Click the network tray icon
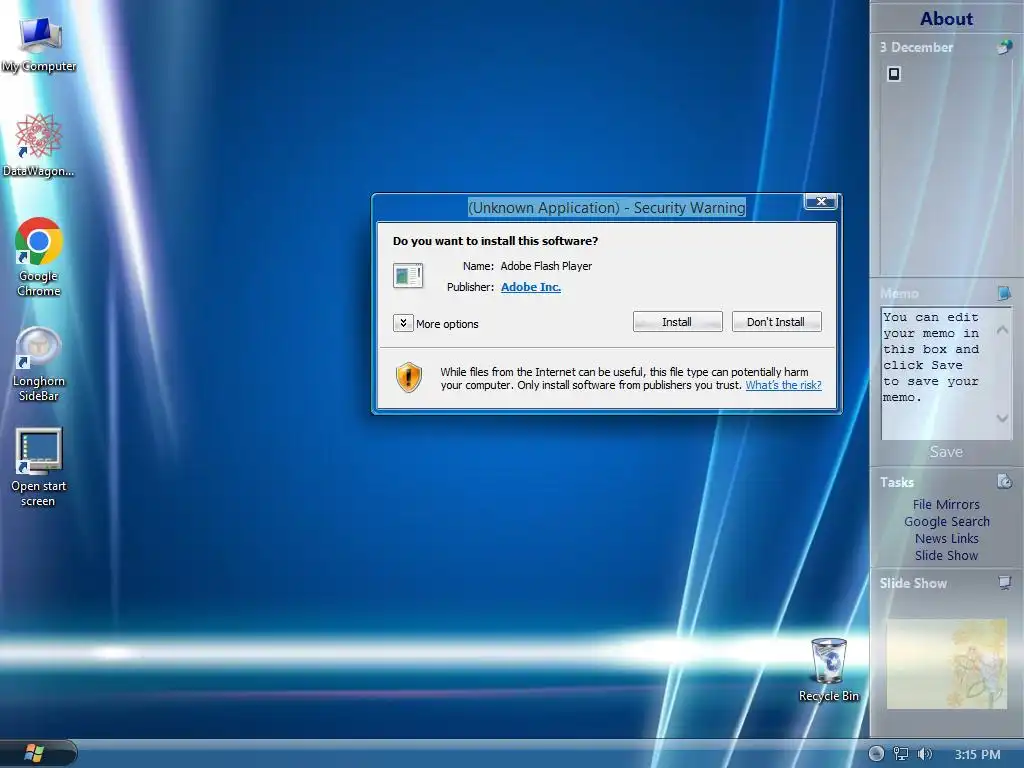 (901, 754)
